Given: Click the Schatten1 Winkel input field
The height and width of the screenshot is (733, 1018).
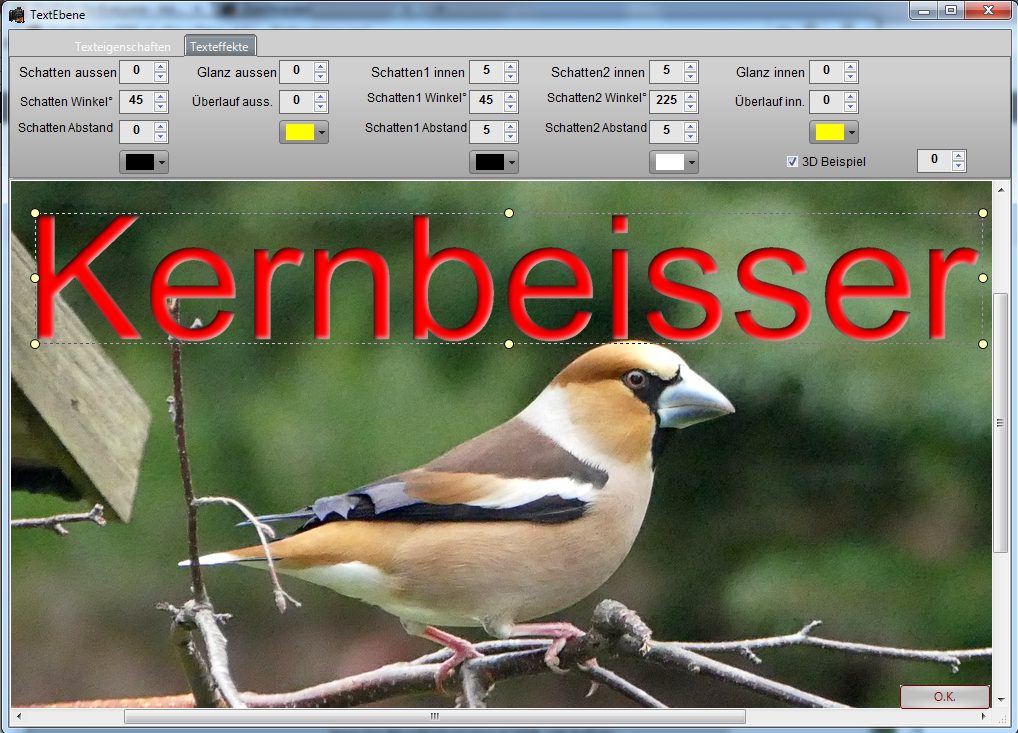Looking at the screenshot, I should pyautogui.click(x=486, y=101).
